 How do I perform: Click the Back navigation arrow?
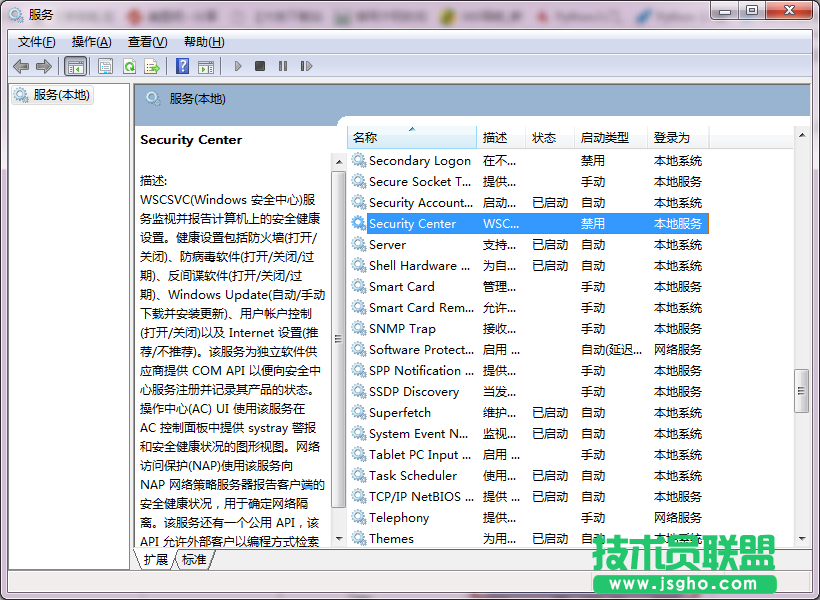(x=22, y=66)
